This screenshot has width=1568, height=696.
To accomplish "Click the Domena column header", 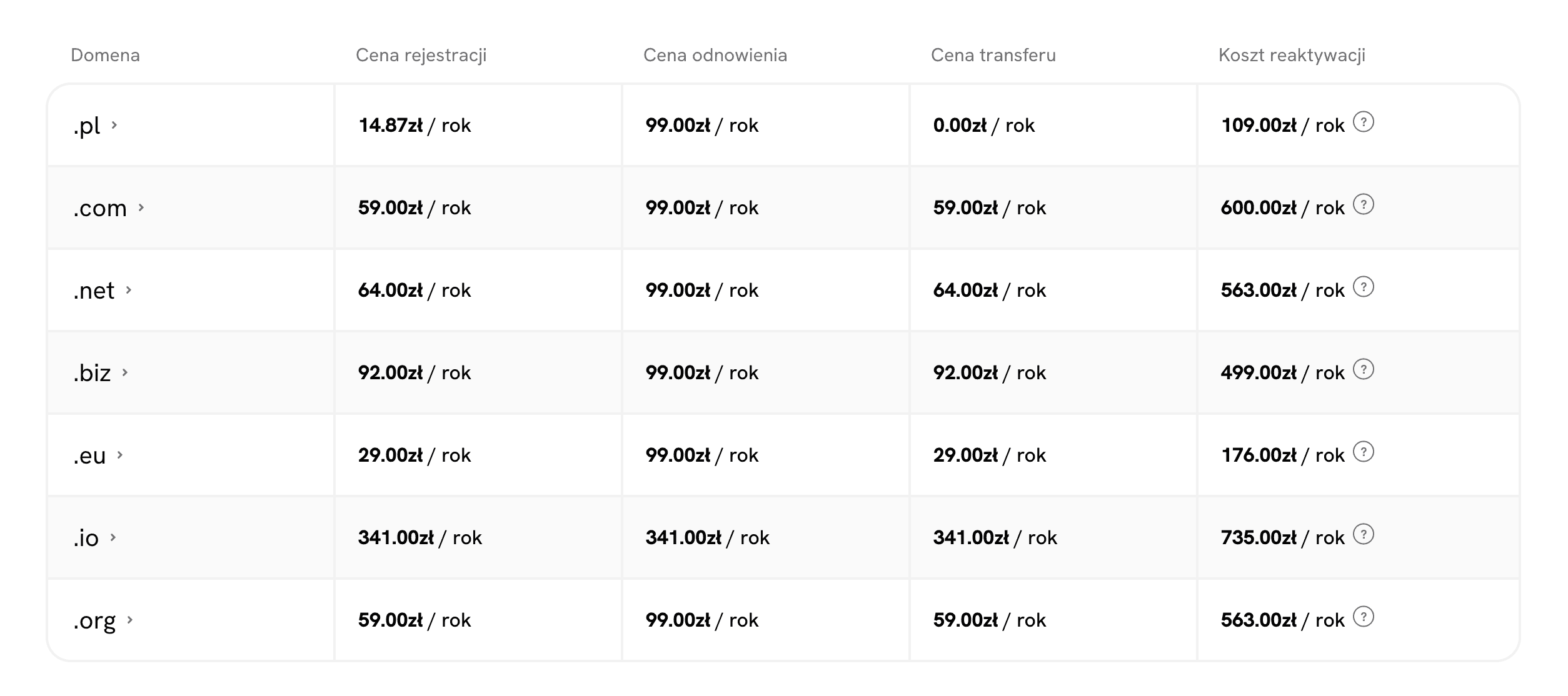I will pos(105,55).
